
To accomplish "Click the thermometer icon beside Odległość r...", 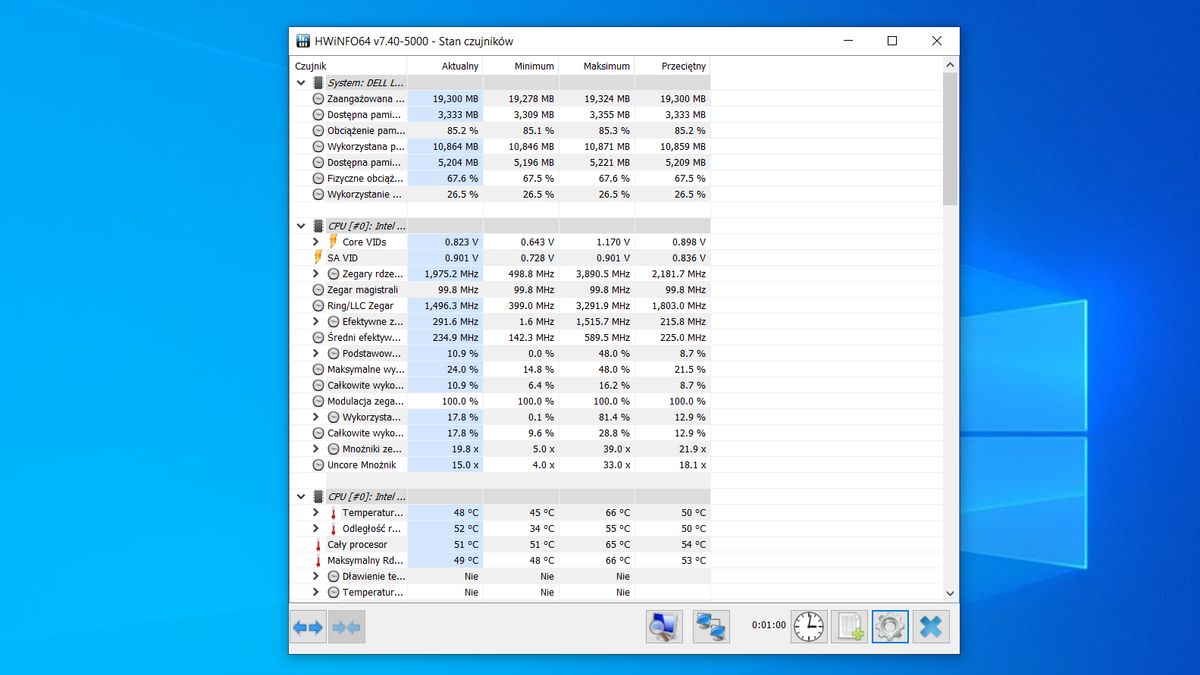I will 334,529.
